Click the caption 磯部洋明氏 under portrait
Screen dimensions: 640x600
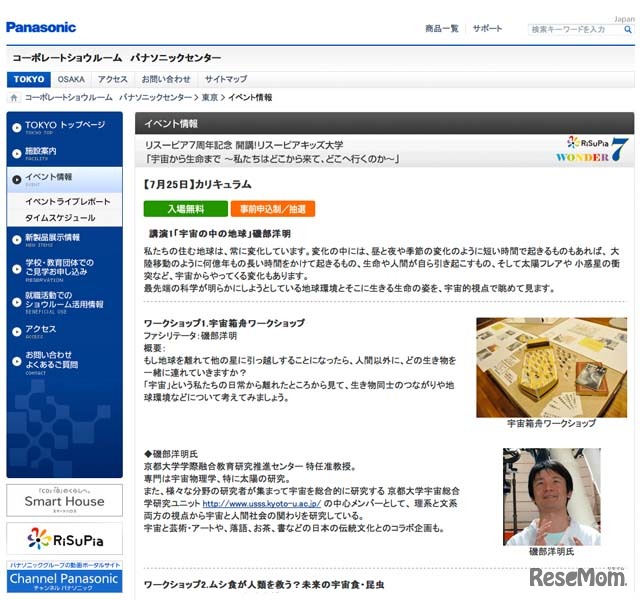(551, 552)
